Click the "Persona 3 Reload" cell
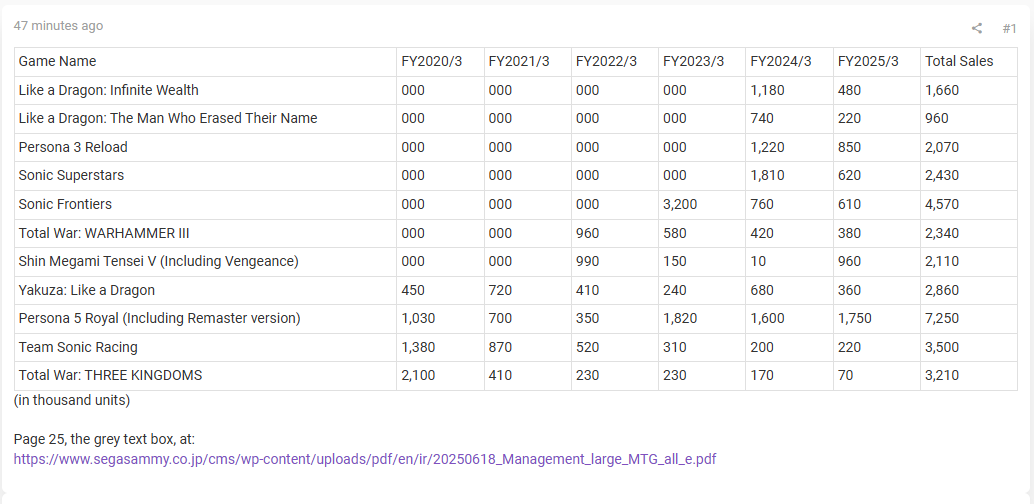 point(205,147)
